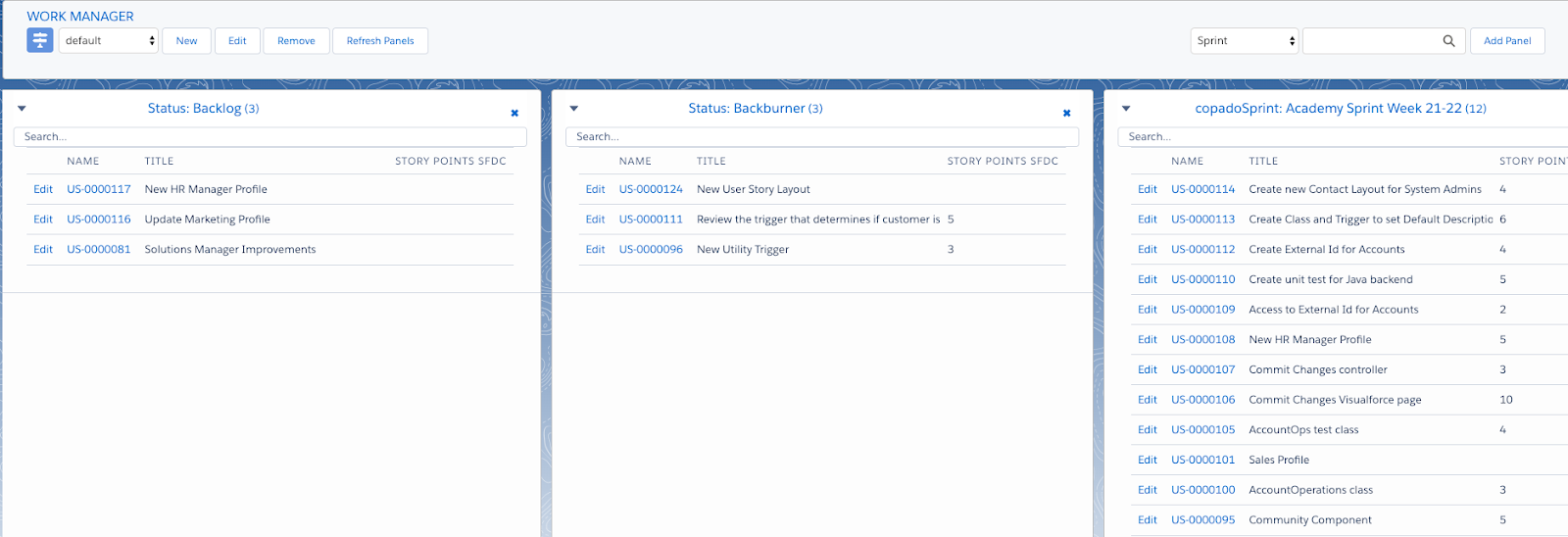1568x537 pixels.
Task: Open user story US-0000109
Action: coord(1203,310)
